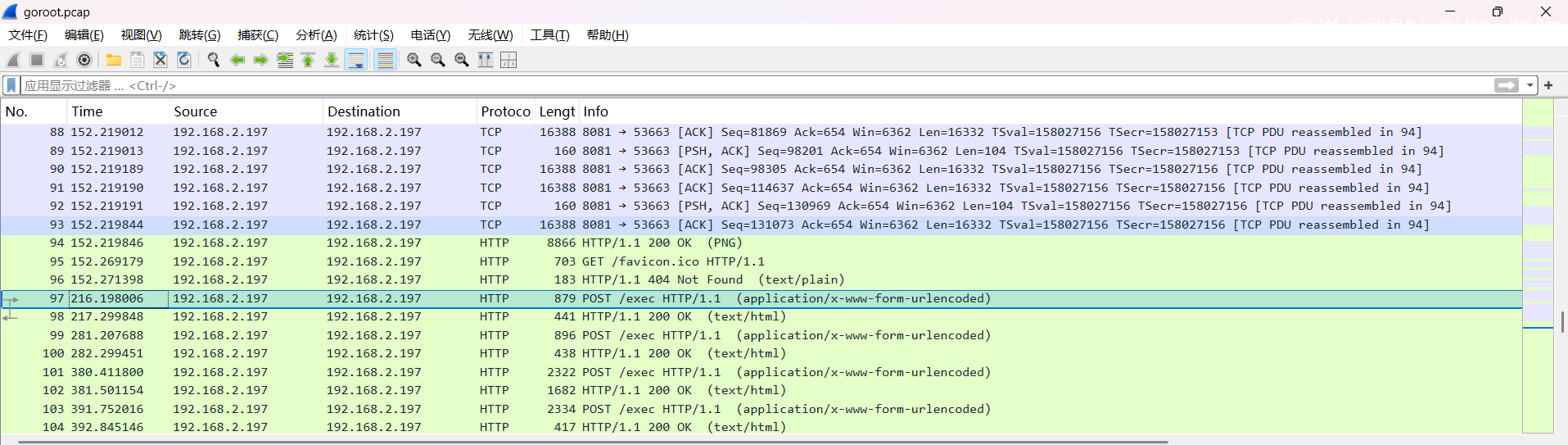Click the close capture file icon
The height and width of the screenshot is (445, 1568).
[x=160, y=60]
